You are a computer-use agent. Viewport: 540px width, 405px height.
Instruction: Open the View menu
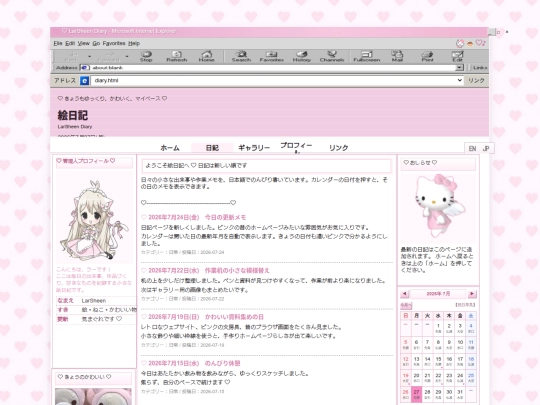83,43
